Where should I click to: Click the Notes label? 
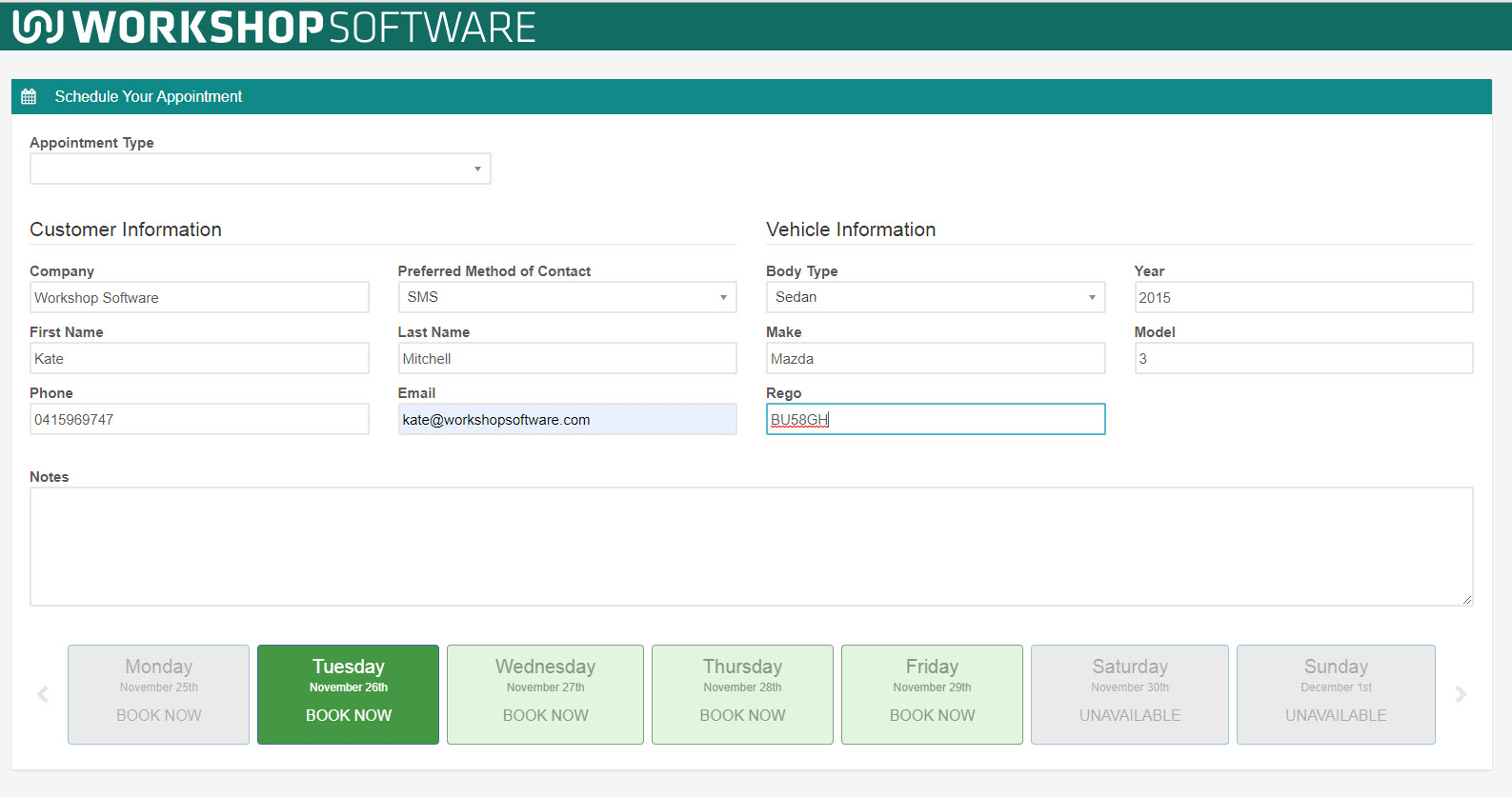[50, 477]
